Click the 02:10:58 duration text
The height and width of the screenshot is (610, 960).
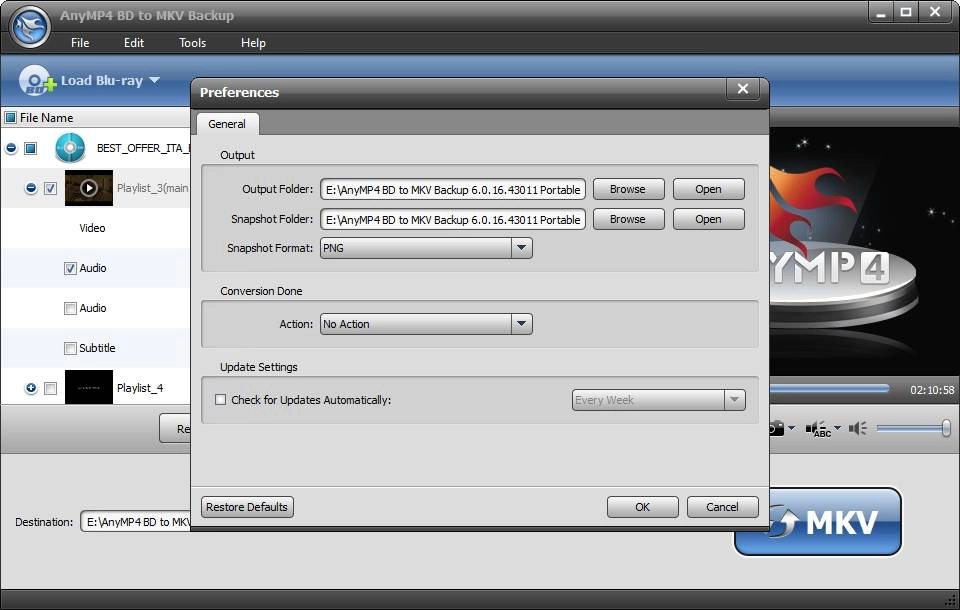tap(932, 390)
